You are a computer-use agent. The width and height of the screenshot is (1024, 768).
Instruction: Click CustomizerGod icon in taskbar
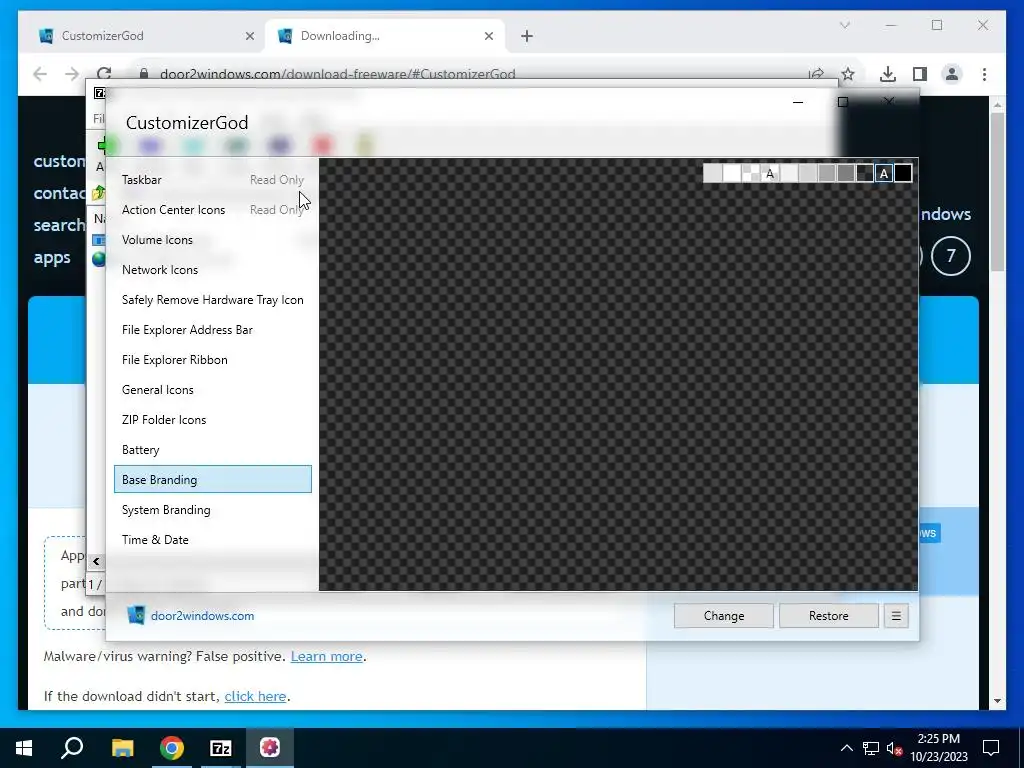270,748
